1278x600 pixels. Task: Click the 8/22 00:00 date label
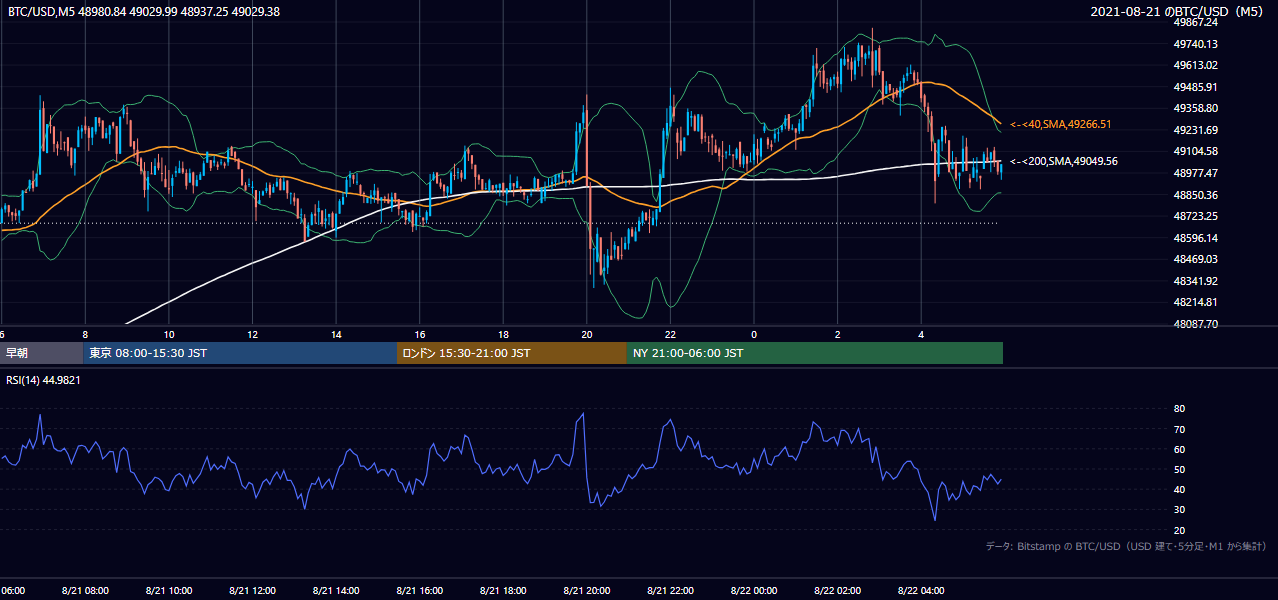tap(754, 591)
